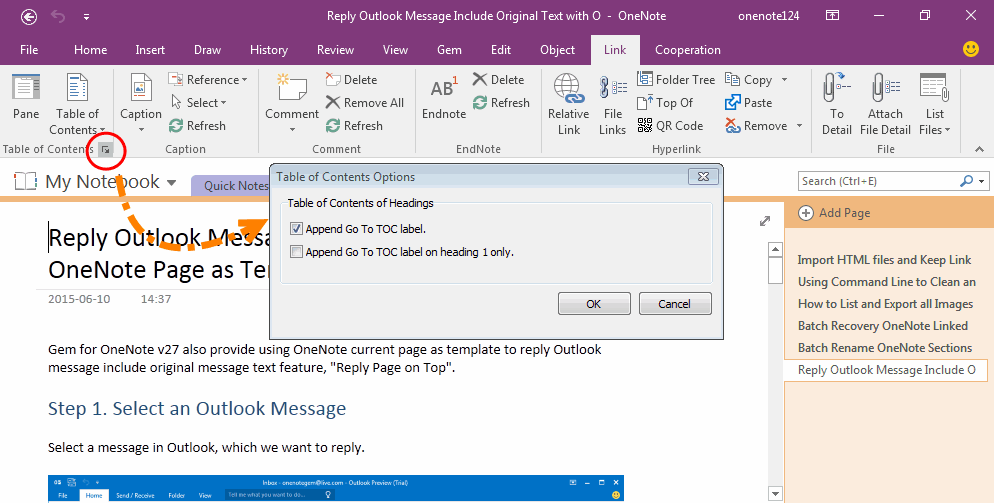
Task: Open the Remove dropdown arrow
Action: tap(799, 126)
